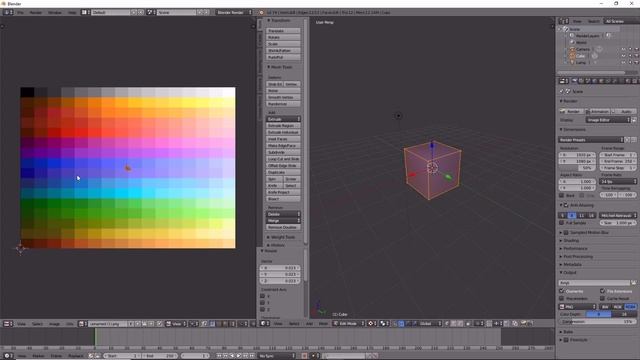Click the green Y axis manipulator handle
Screen dimensions: 640x360
pos(448,176)
